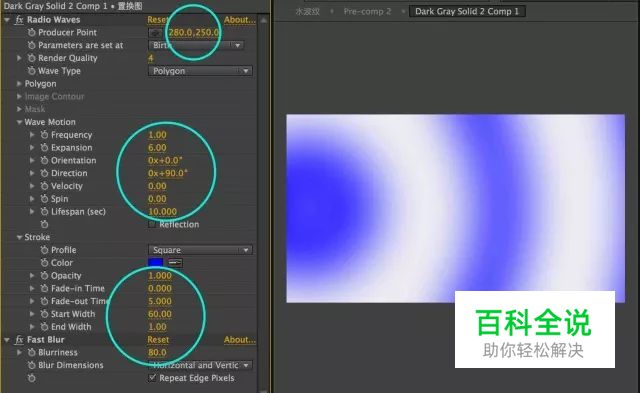Expand the Frequency property

tap(32, 135)
